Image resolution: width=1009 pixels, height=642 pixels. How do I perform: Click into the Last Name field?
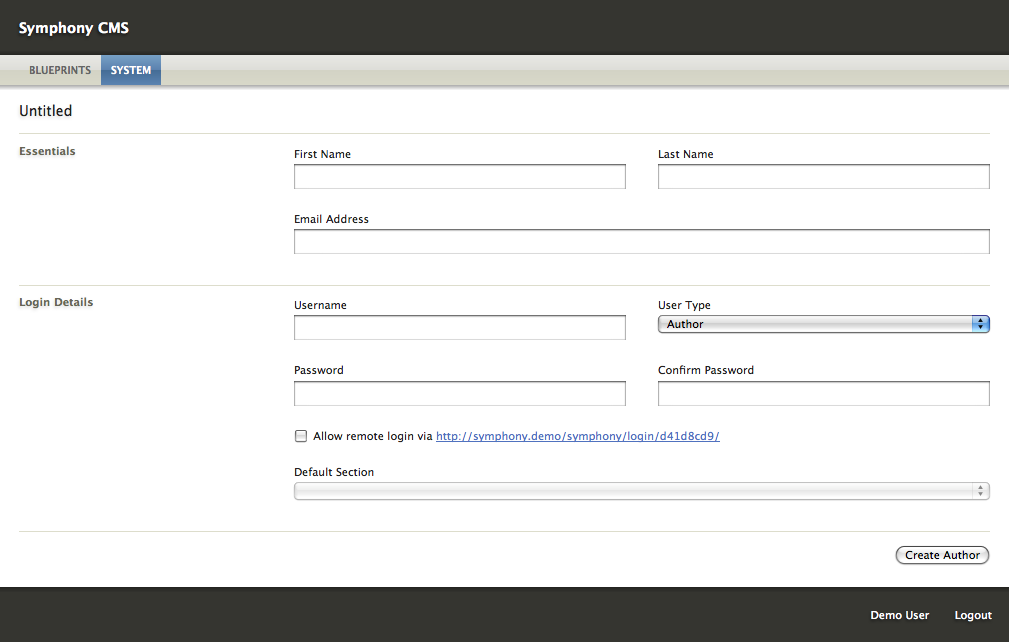pyautogui.click(x=823, y=177)
